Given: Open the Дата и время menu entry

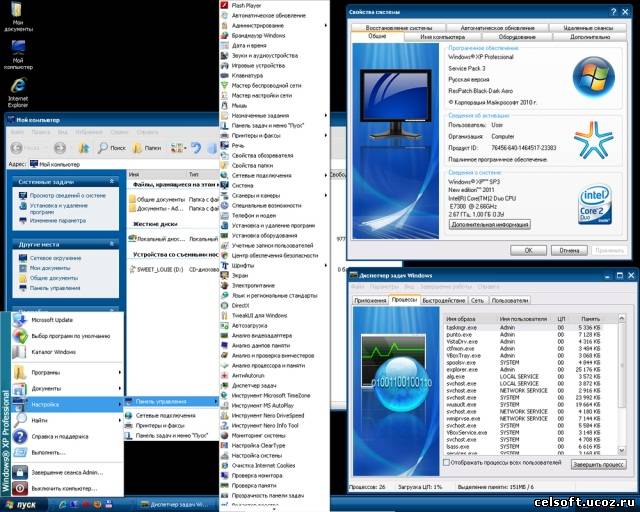Looking at the screenshot, I should click(249, 45).
